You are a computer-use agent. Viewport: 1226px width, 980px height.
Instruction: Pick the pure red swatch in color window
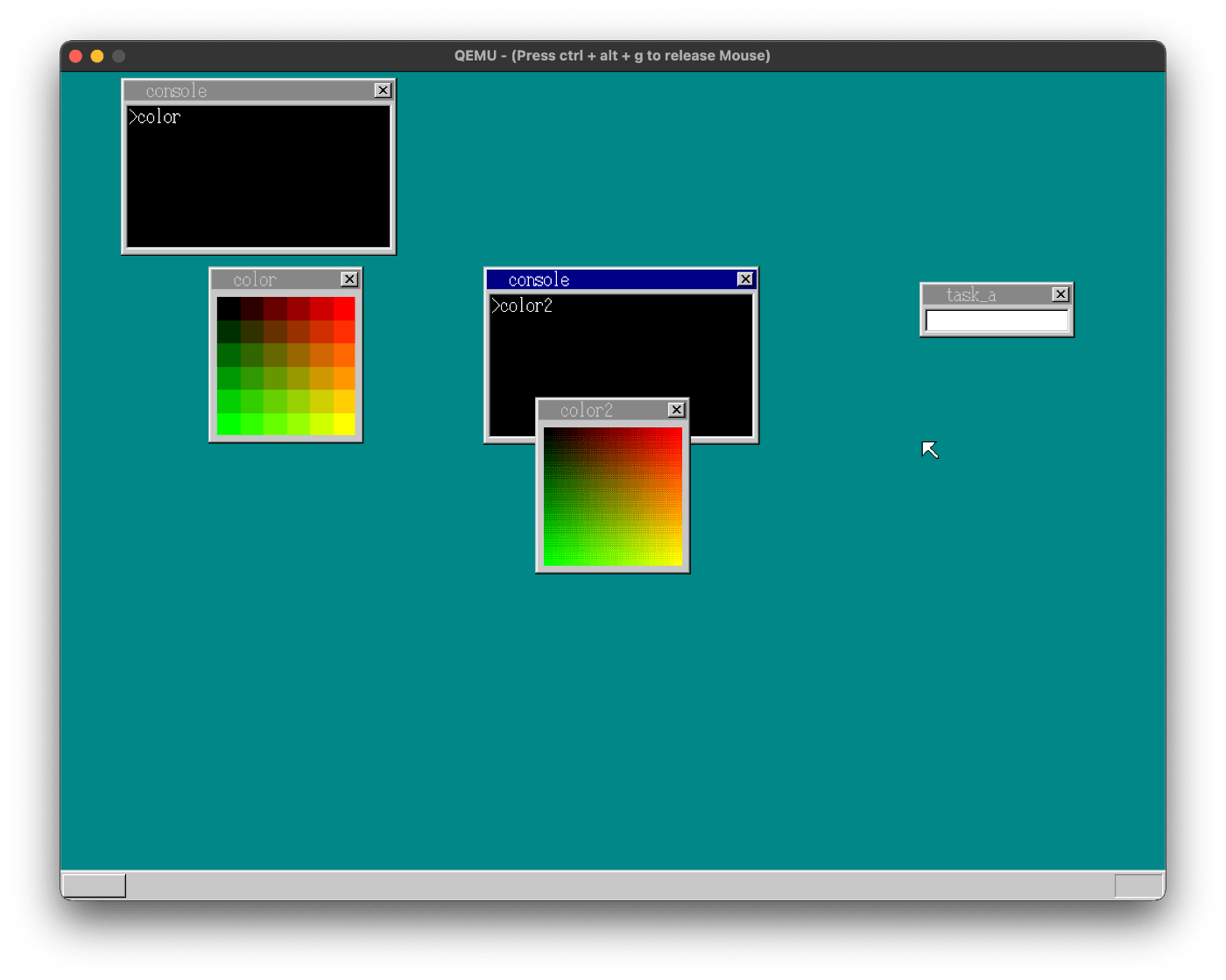344,308
